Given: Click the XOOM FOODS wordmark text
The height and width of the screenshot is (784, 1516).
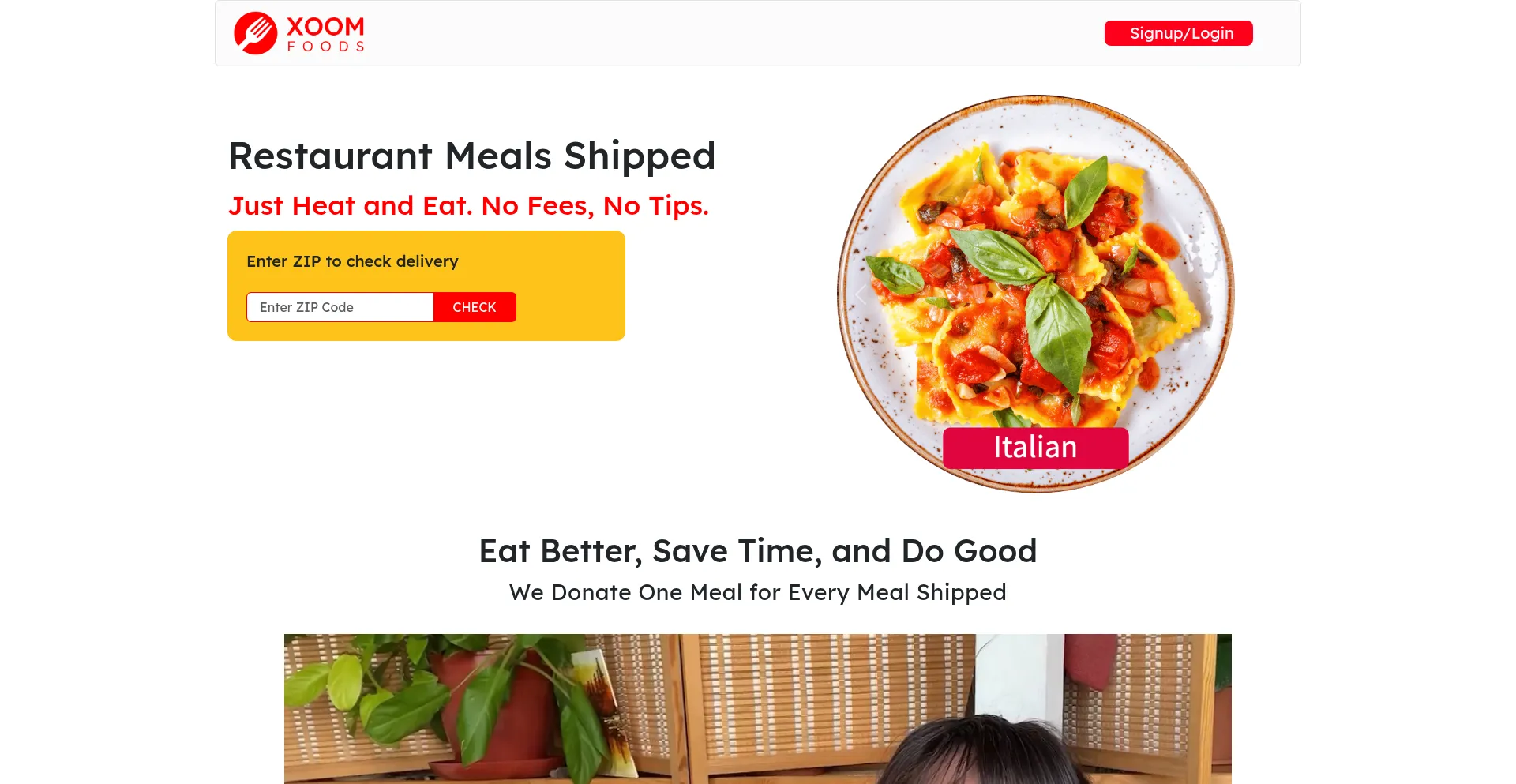Looking at the screenshot, I should coord(325,35).
